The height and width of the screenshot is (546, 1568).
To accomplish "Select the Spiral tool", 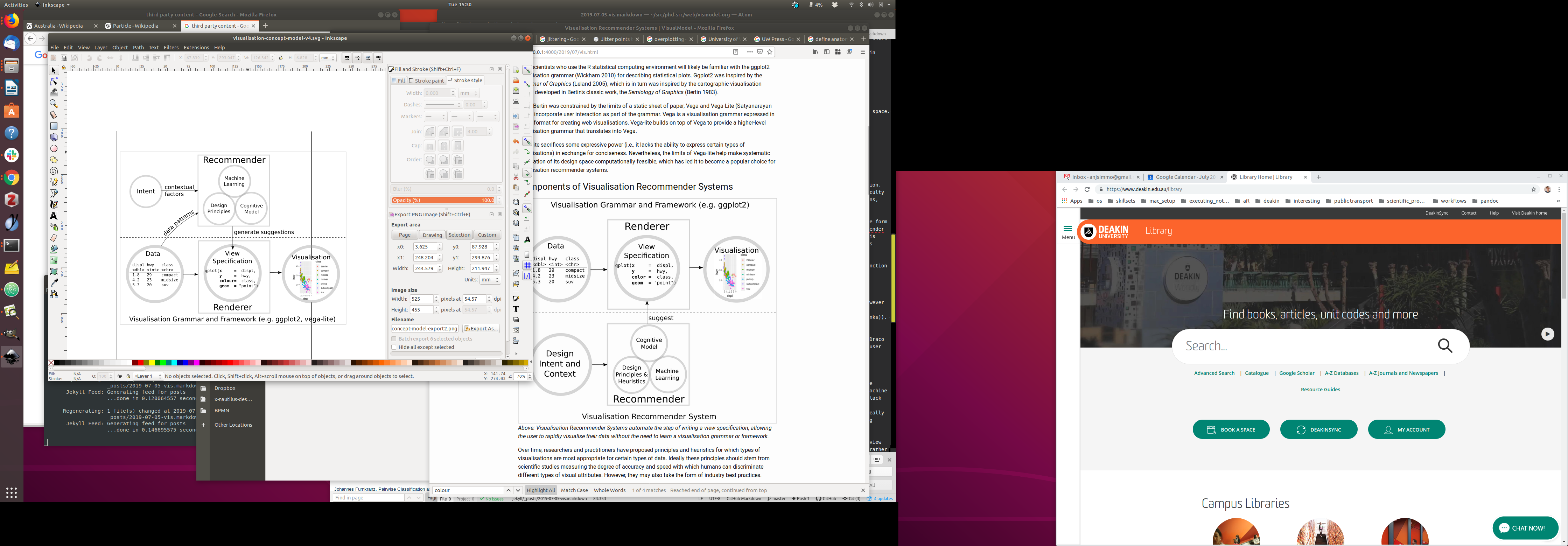I will tap(54, 171).
